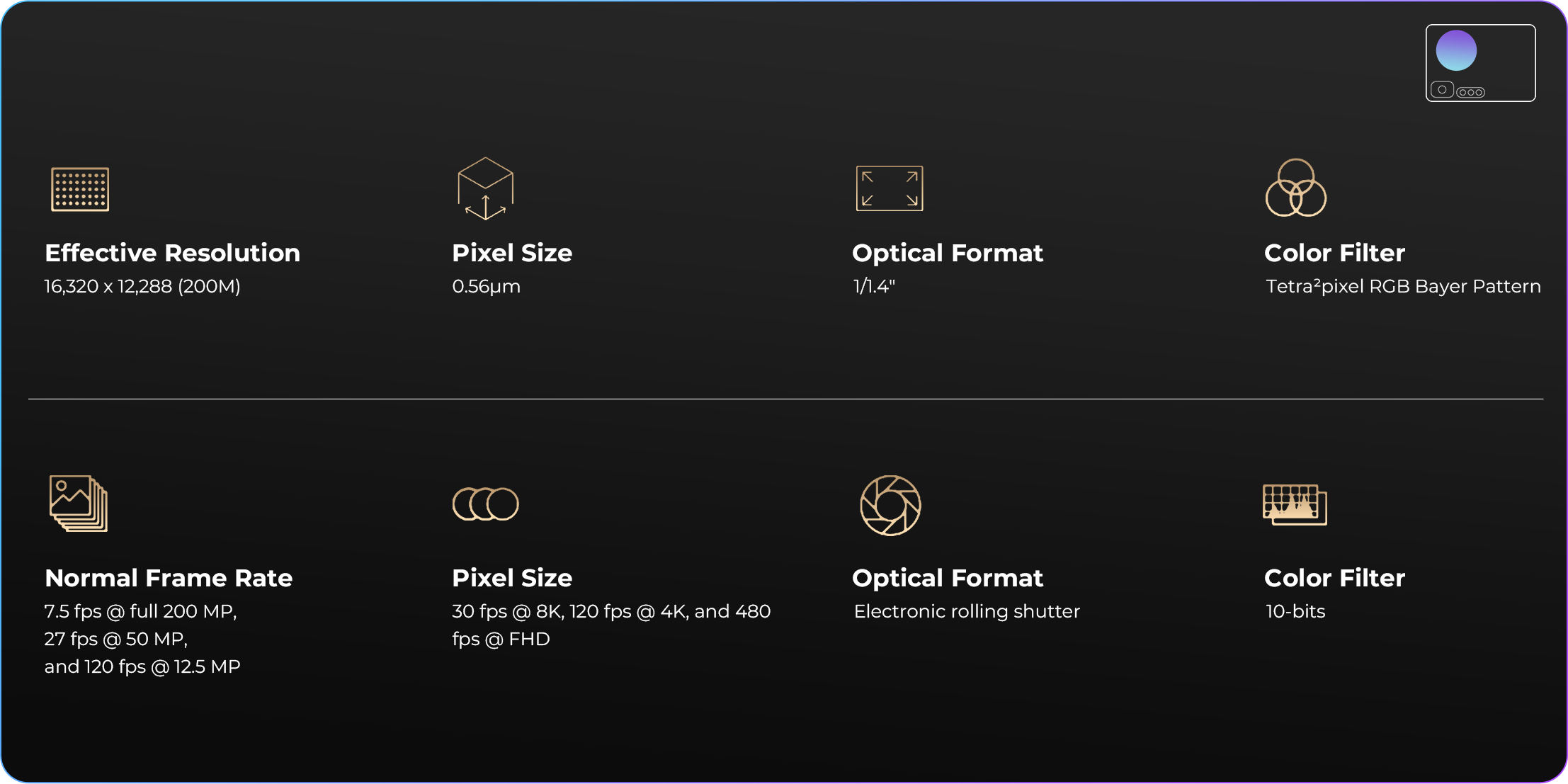Click the aperture shutter icon
The image size is (1568, 784).
pos(890,506)
